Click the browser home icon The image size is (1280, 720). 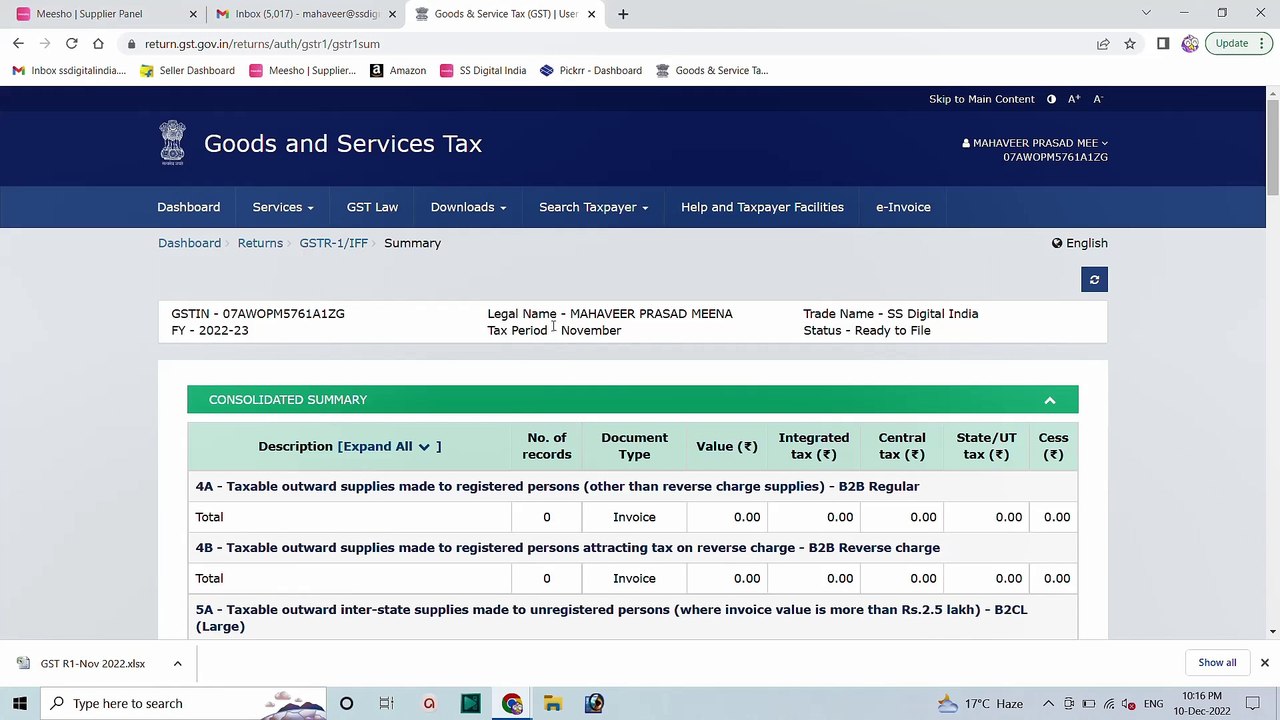[98, 44]
